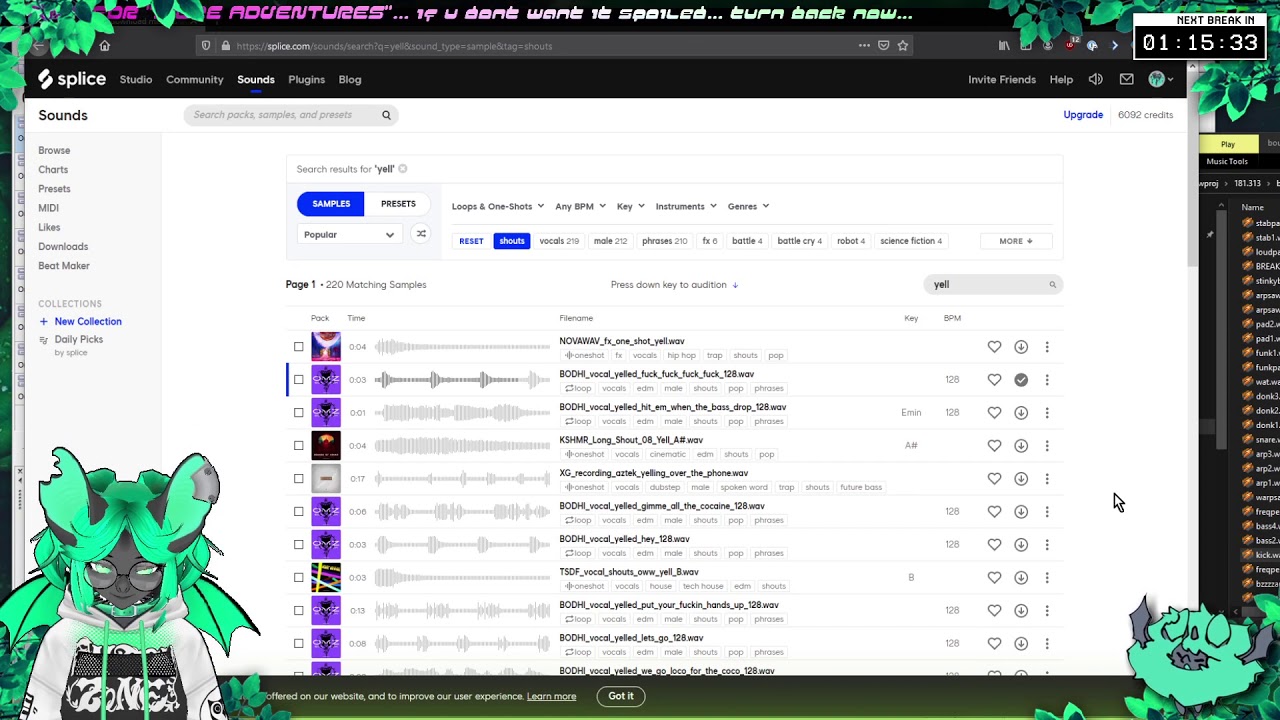Select checkbox for BODHI_vocal_yelled_hey_128
This screenshot has width=1280, height=720.
[x=298, y=544]
